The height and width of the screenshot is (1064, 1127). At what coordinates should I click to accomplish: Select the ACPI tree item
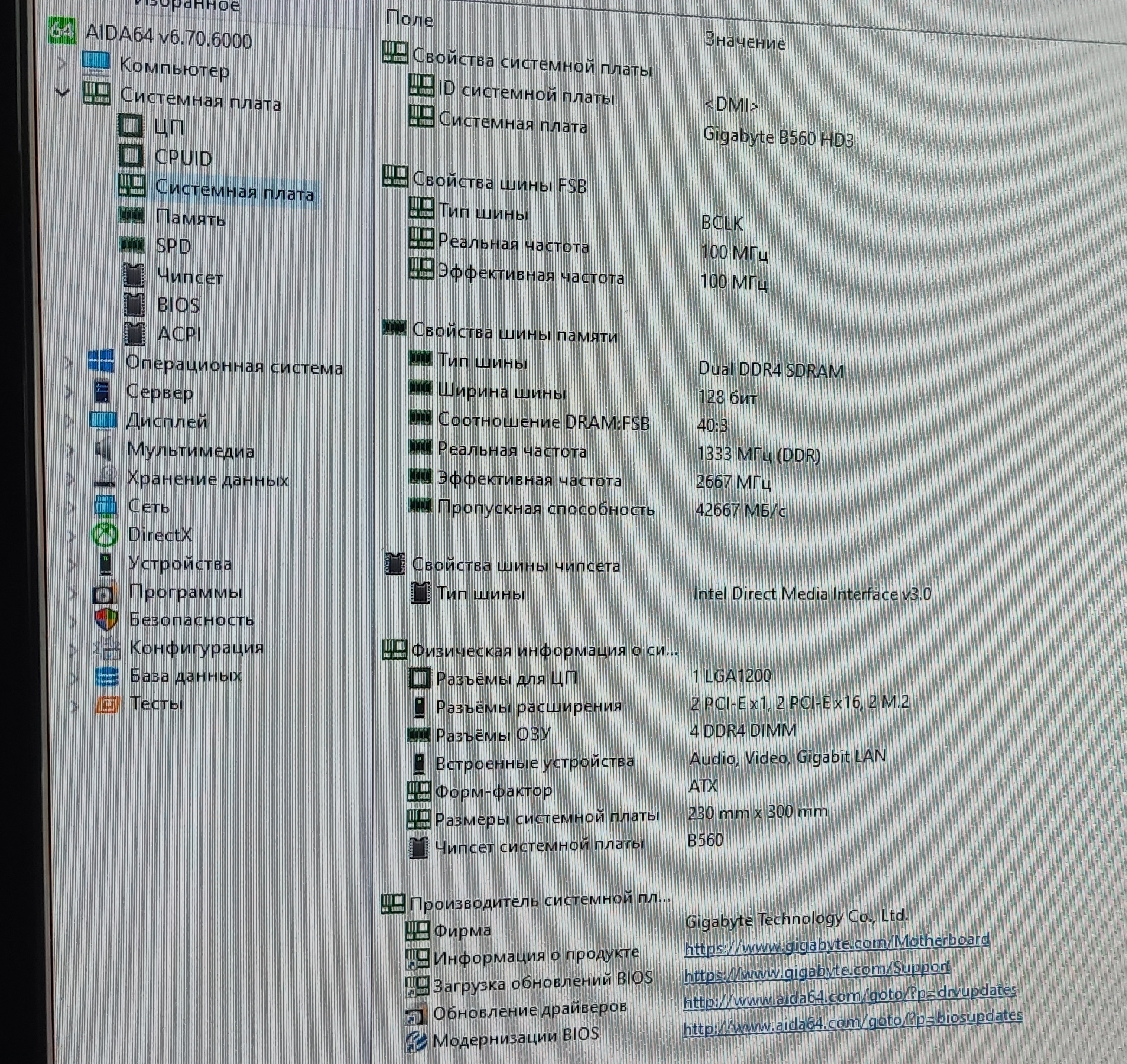(x=179, y=334)
